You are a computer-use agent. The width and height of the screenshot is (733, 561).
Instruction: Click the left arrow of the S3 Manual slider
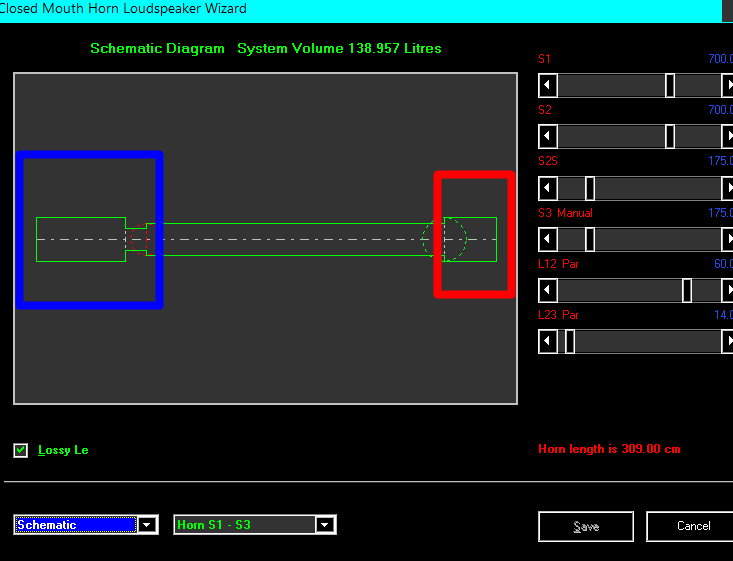tap(548, 239)
